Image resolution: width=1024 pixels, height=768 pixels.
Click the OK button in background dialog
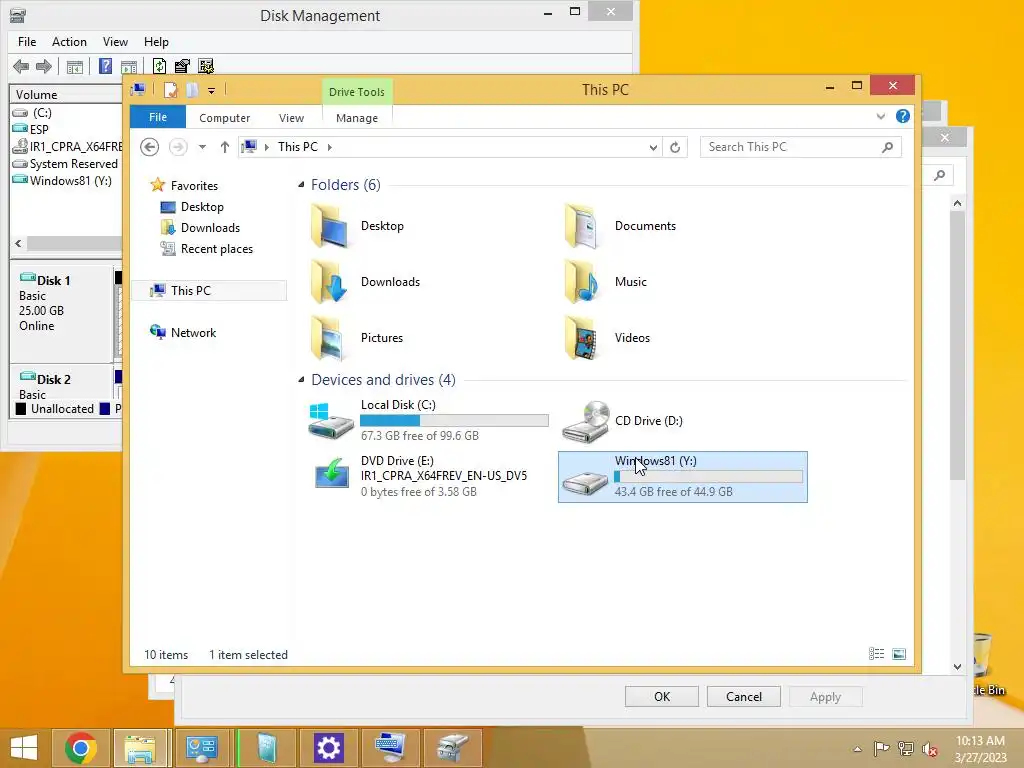(x=662, y=697)
